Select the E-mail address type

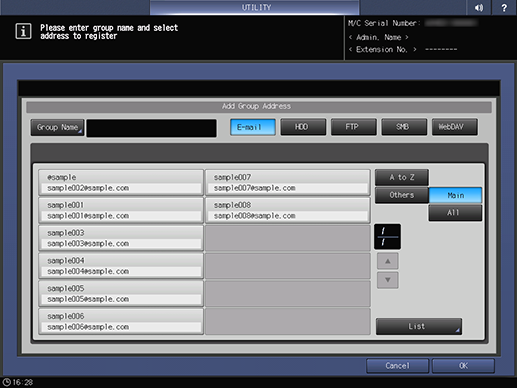click(253, 127)
